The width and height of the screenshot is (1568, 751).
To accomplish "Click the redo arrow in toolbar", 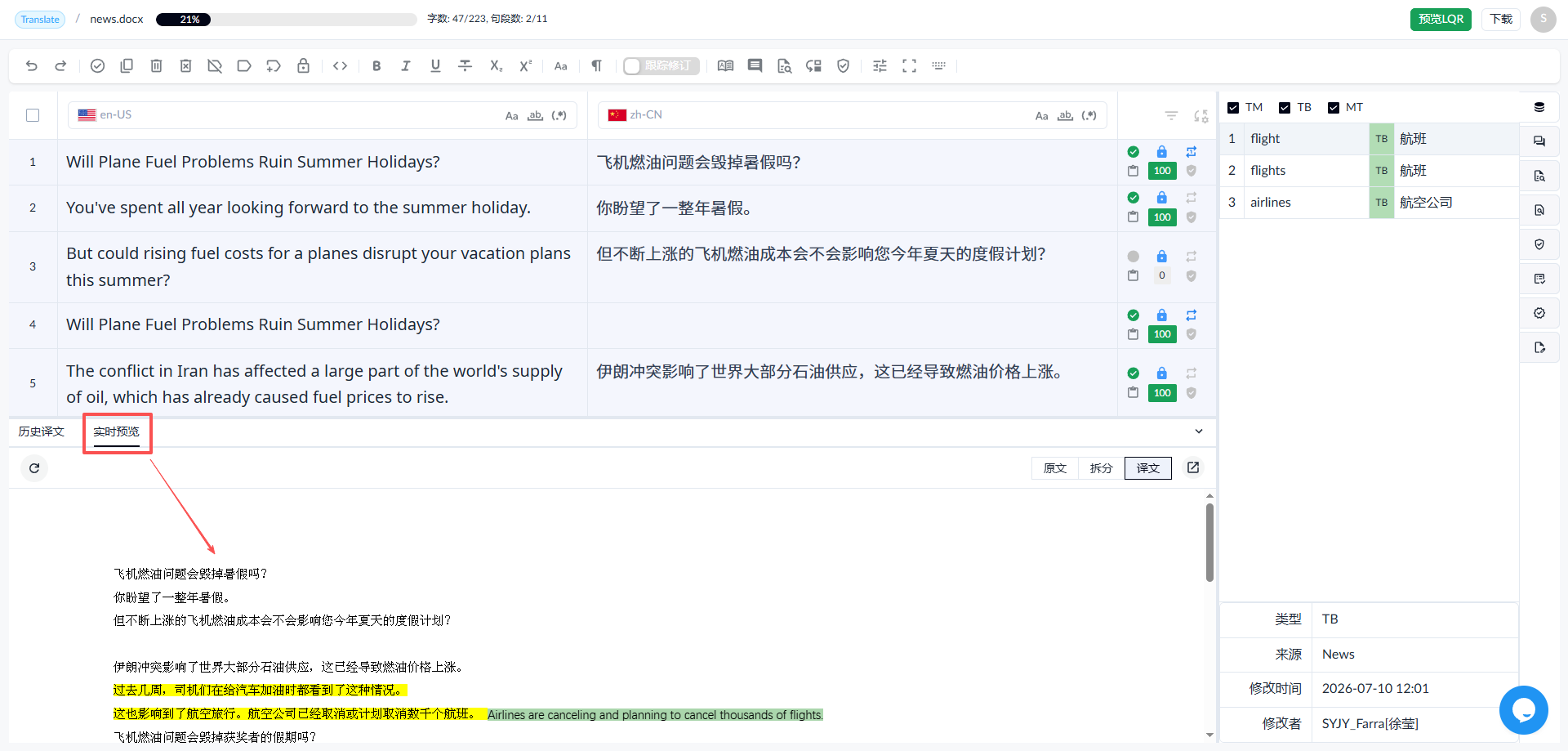I will (x=60, y=66).
